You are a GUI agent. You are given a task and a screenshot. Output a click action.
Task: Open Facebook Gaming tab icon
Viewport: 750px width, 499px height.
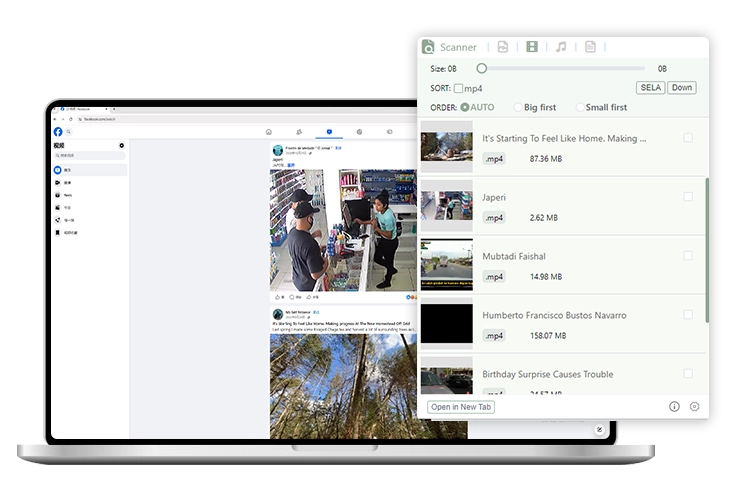pyautogui.click(x=389, y=132)
